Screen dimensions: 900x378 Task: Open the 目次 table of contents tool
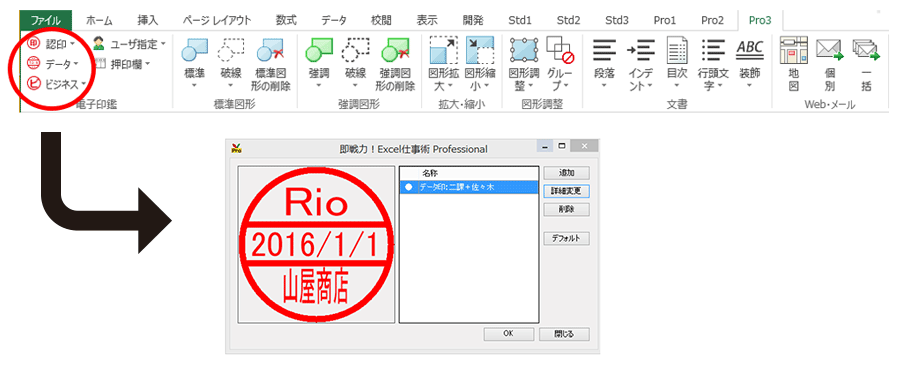coord(677,64)
